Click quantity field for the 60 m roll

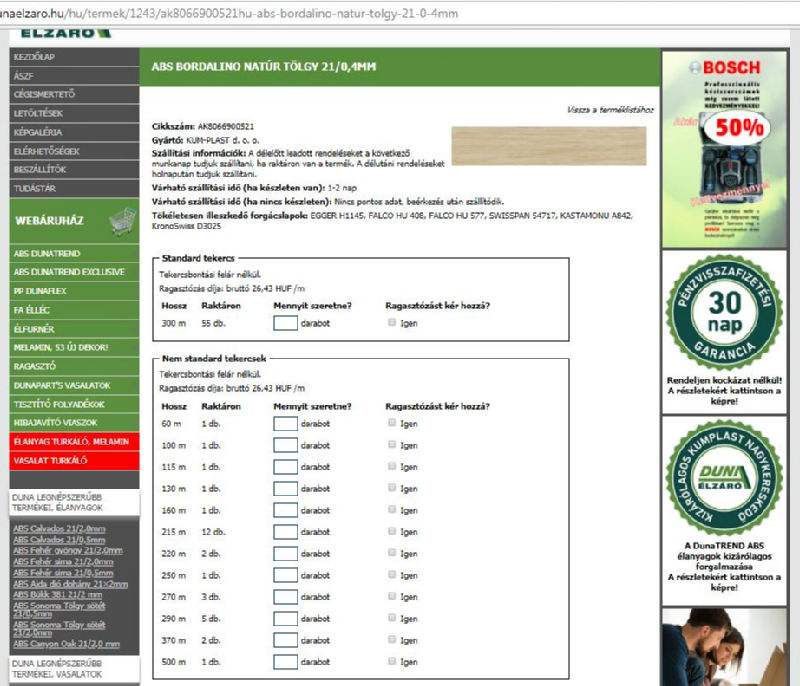[285, 423]
